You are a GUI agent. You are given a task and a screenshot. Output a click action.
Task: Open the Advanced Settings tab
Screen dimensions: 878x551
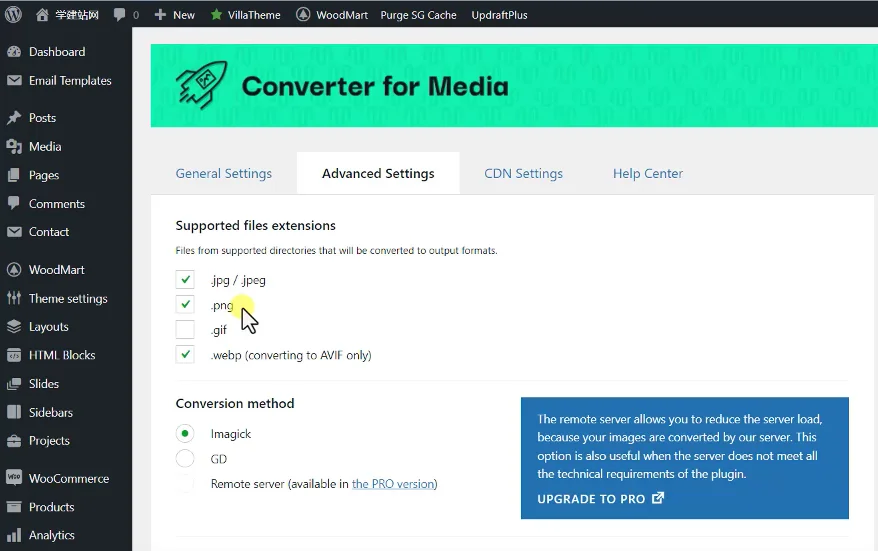point(378,174)
